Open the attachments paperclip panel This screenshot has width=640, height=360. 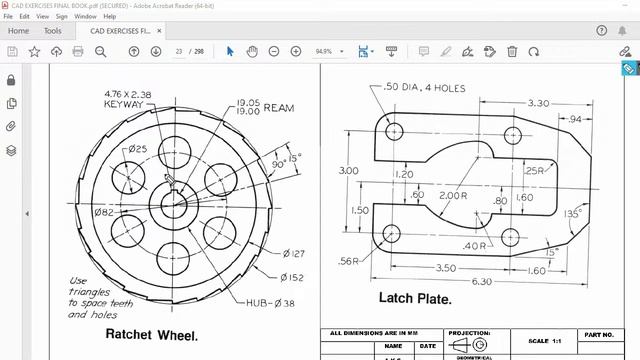(11, 127)
